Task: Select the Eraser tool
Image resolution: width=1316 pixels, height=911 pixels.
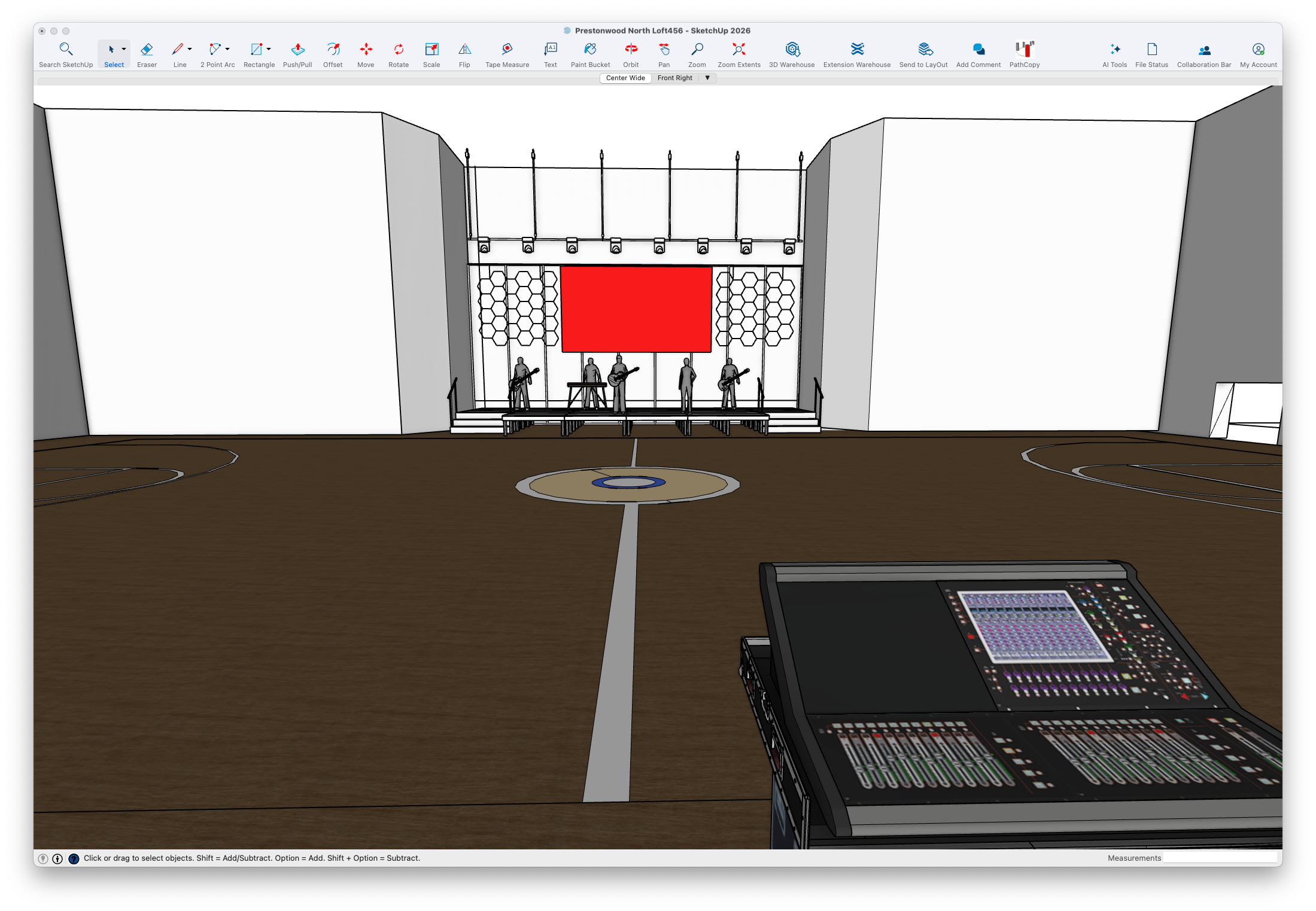Action: (147, 54)
